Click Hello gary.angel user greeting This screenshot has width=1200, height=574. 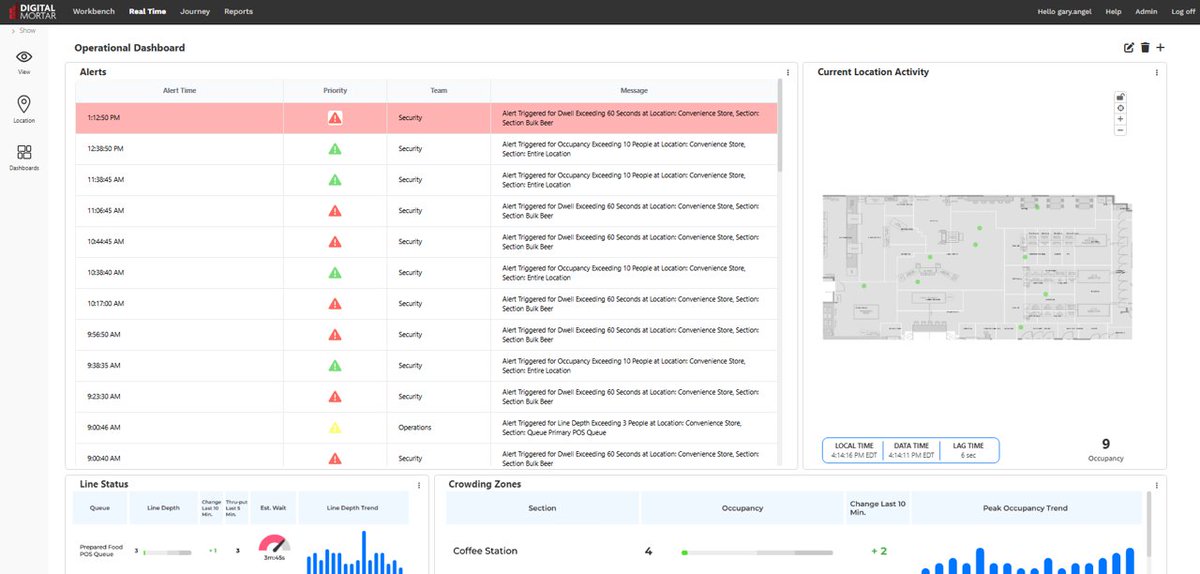[1065, 12]
